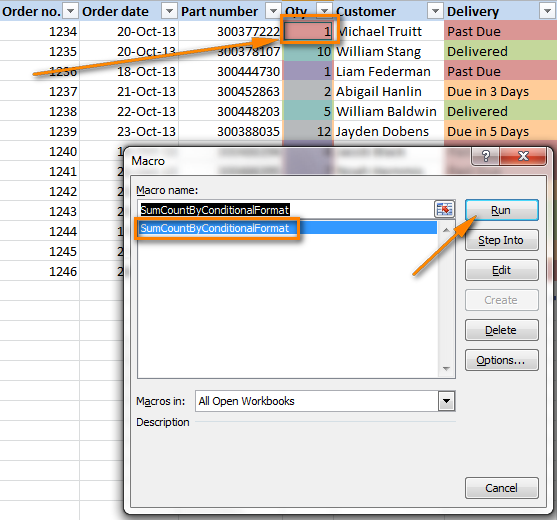Click the cell with order number 1234
Viewport: 557px width, 520px height.
pos(40,32)
